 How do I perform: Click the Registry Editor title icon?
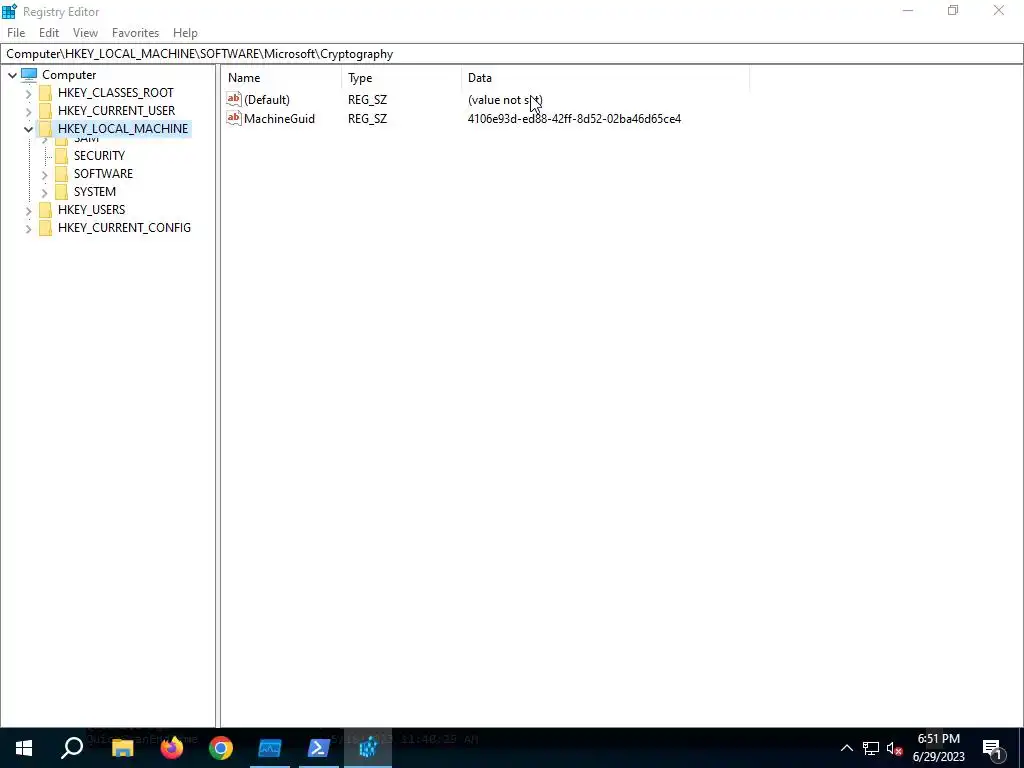click(9, 11)
